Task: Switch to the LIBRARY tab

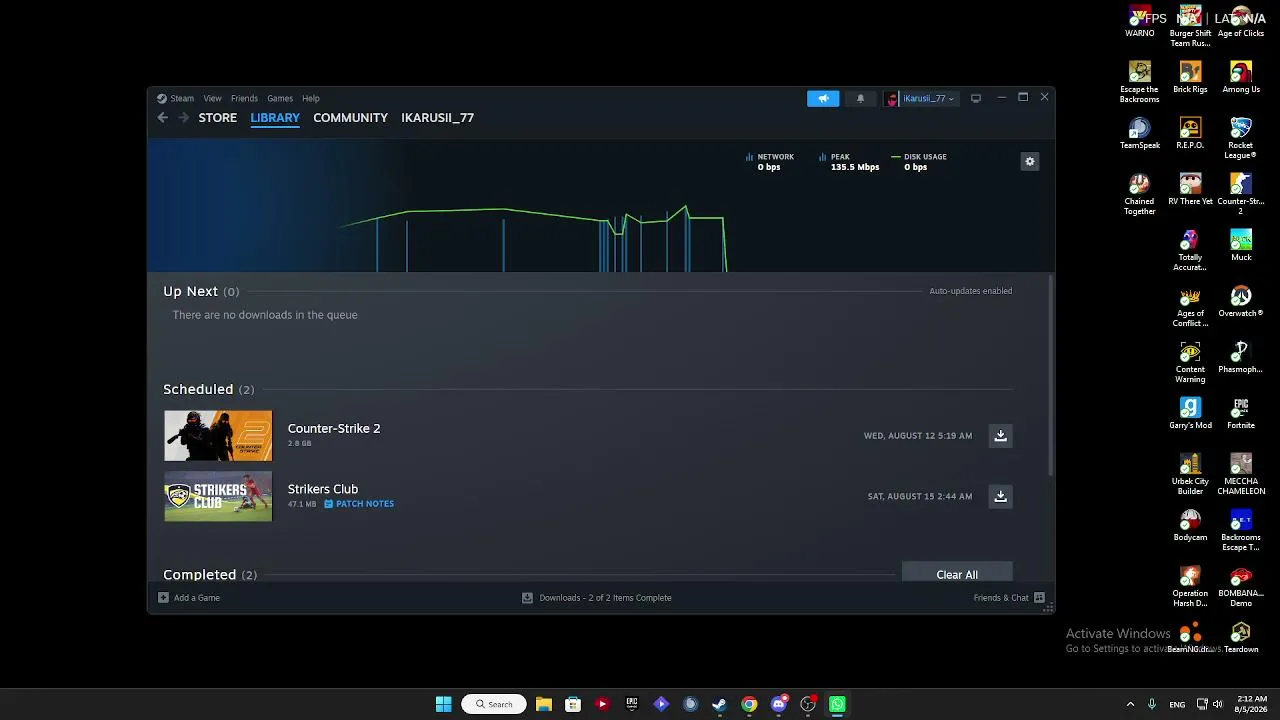Action: coord(275,117)
